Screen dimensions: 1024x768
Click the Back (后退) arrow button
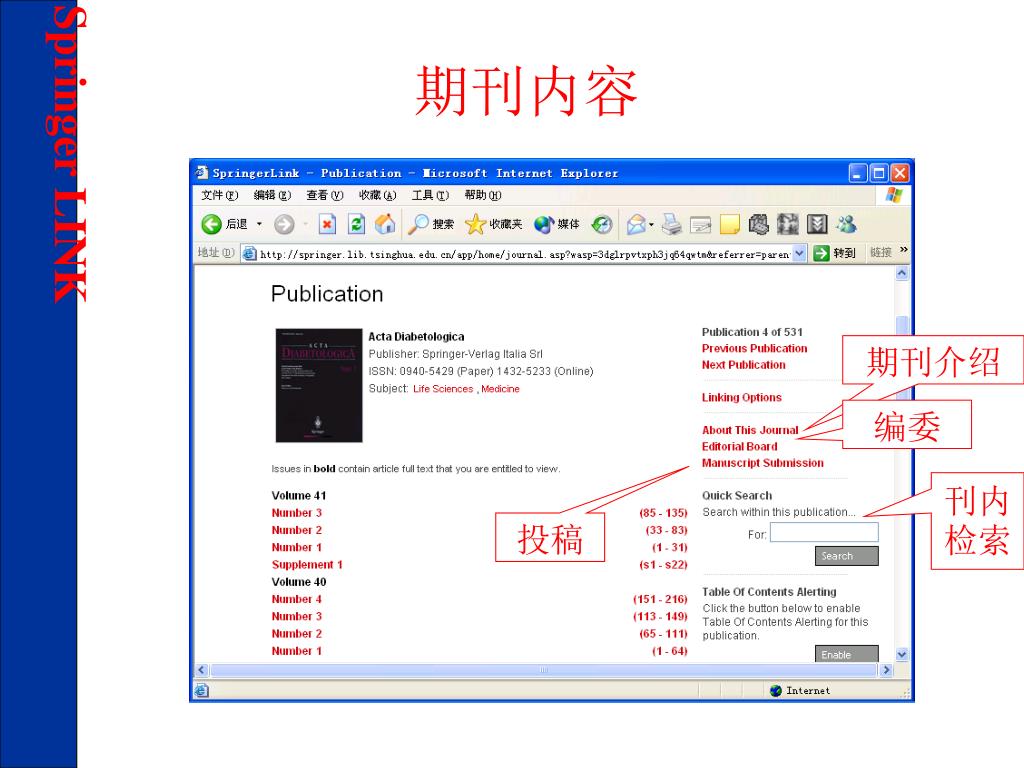(211, 225)
